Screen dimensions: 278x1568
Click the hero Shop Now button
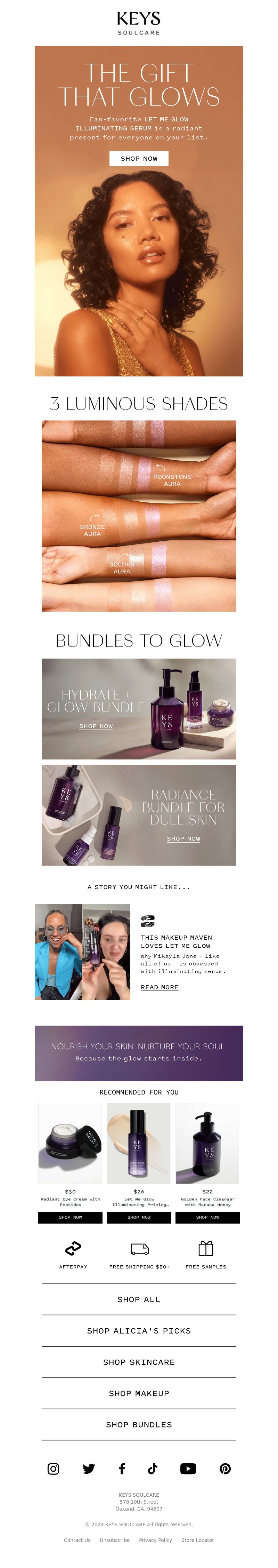click(x=139, y=158)
